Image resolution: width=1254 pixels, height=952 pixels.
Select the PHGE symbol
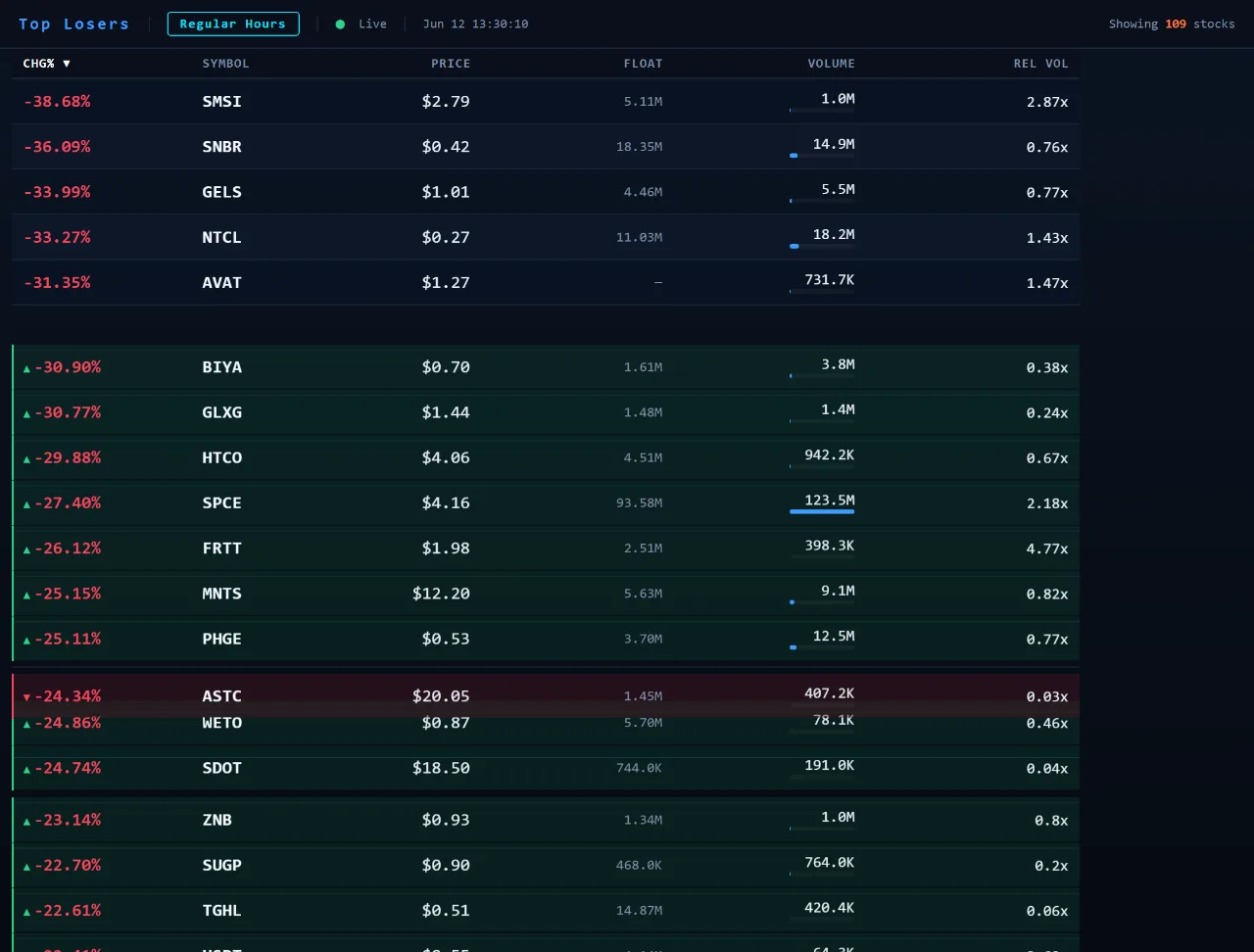221,639
